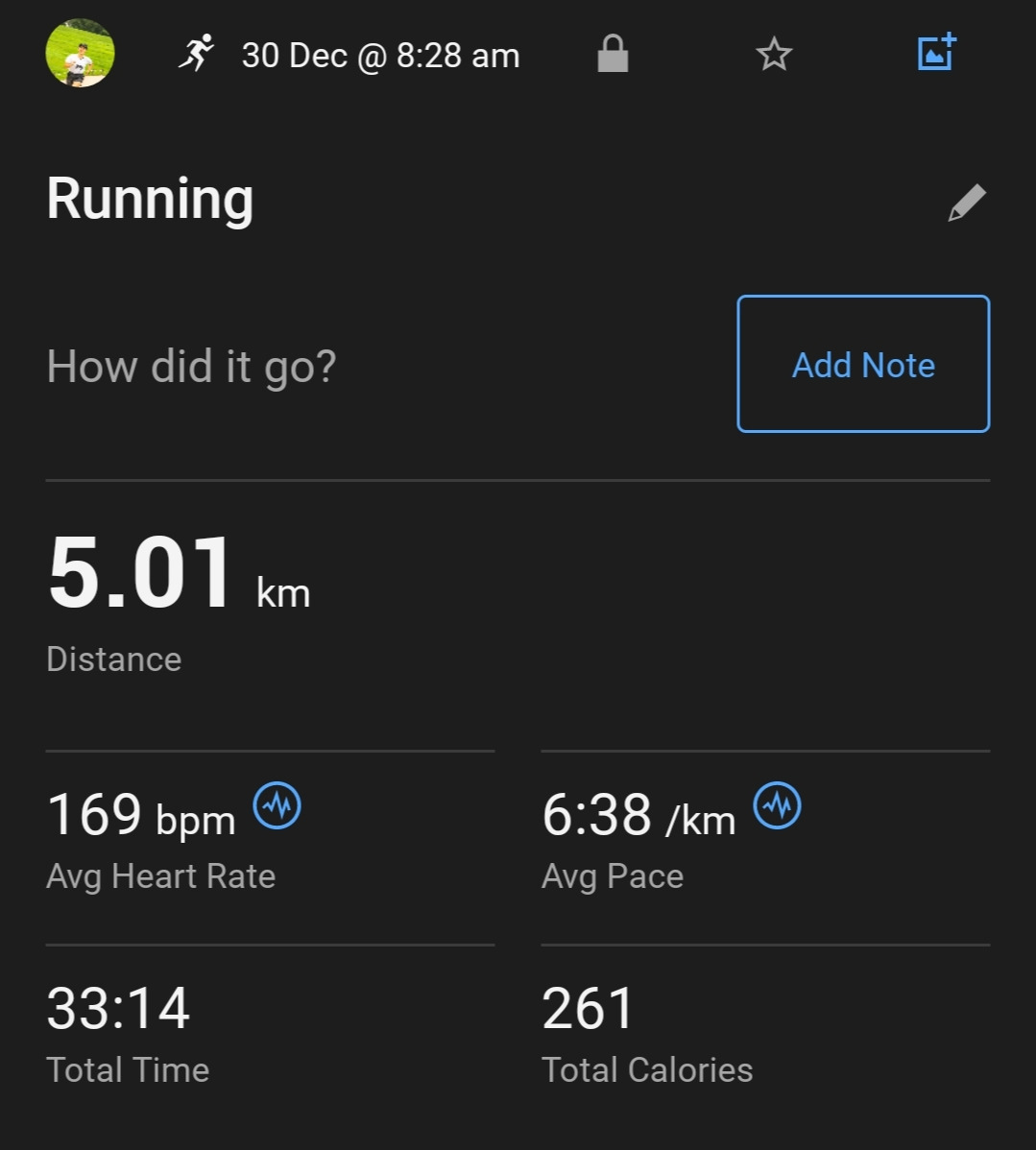Open pace chart icon beside 6:38 /km
1036x1150 pixels.
tap(778, 805)
